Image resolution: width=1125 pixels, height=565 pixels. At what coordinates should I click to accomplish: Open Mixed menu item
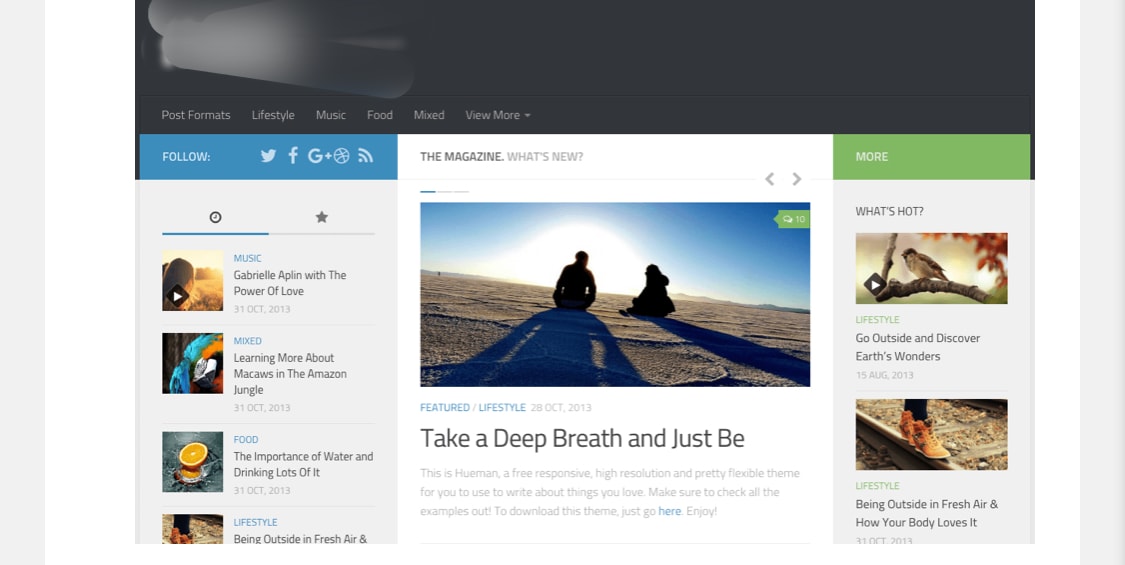tap(429, 115)
